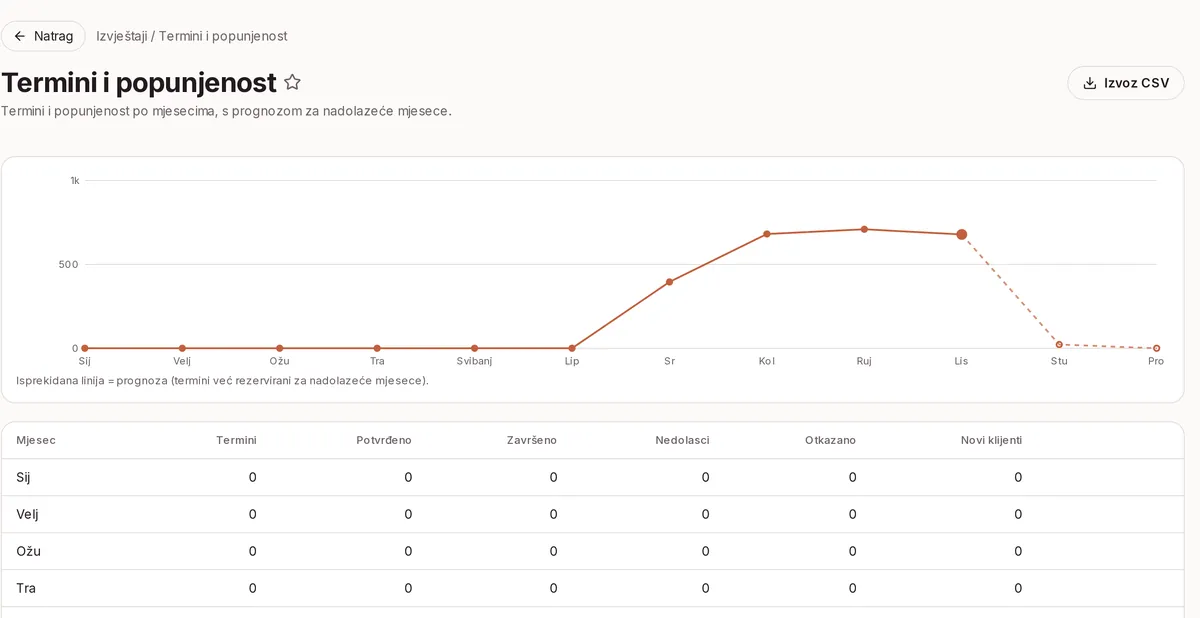Select the Lip data point on the chart
This screenshot has height=618, width=1200.
point(572,348)
